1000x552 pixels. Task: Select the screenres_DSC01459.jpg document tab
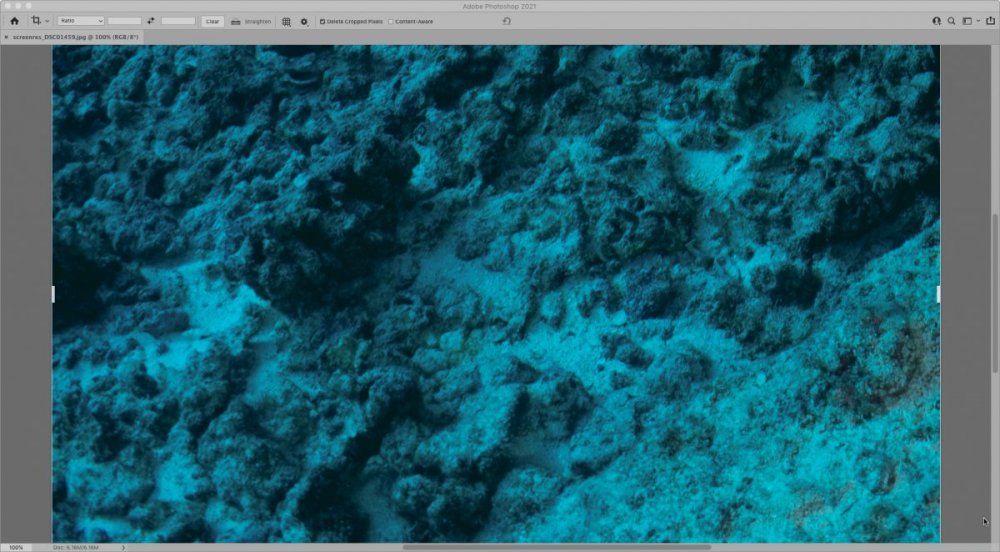coord(75,37)
